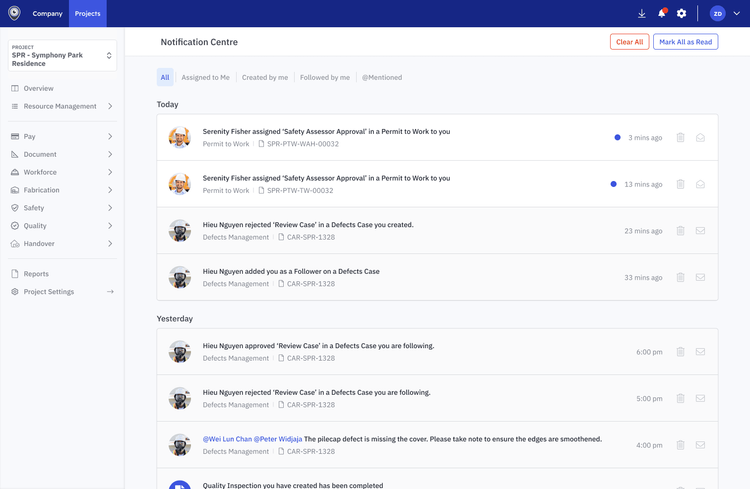Select the @Mentioned filter tab

click(x=381, y=77)
